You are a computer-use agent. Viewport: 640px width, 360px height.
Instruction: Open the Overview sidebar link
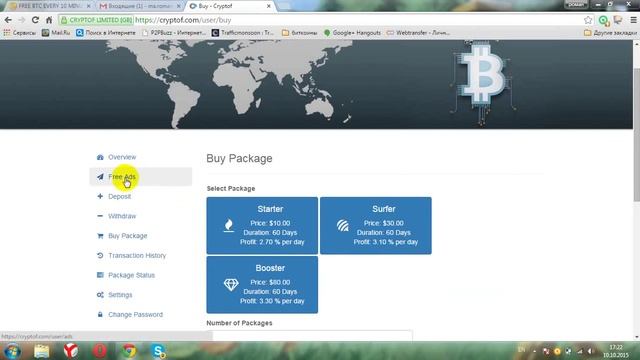[x=122, y=157]
